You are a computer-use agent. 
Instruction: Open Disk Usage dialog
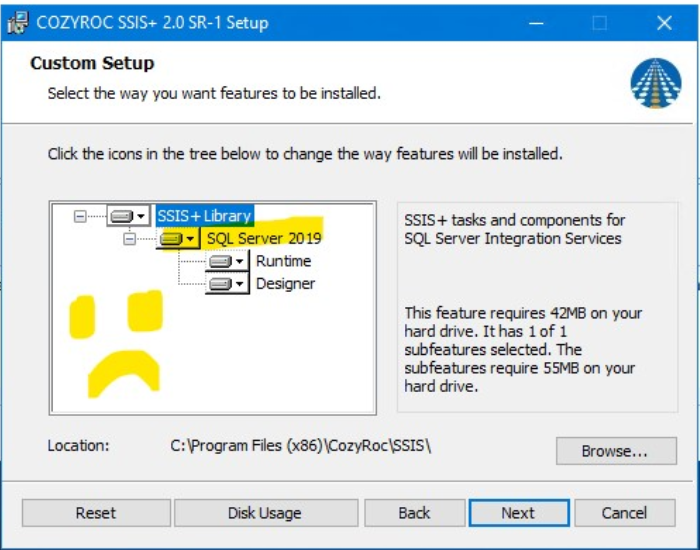coord(266,513)
